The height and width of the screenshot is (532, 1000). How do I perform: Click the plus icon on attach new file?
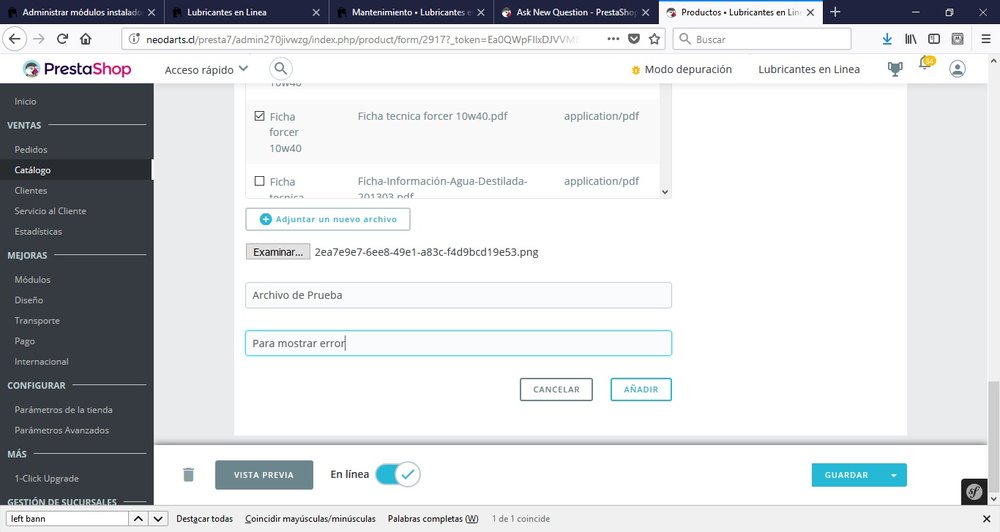pos(266,219)
